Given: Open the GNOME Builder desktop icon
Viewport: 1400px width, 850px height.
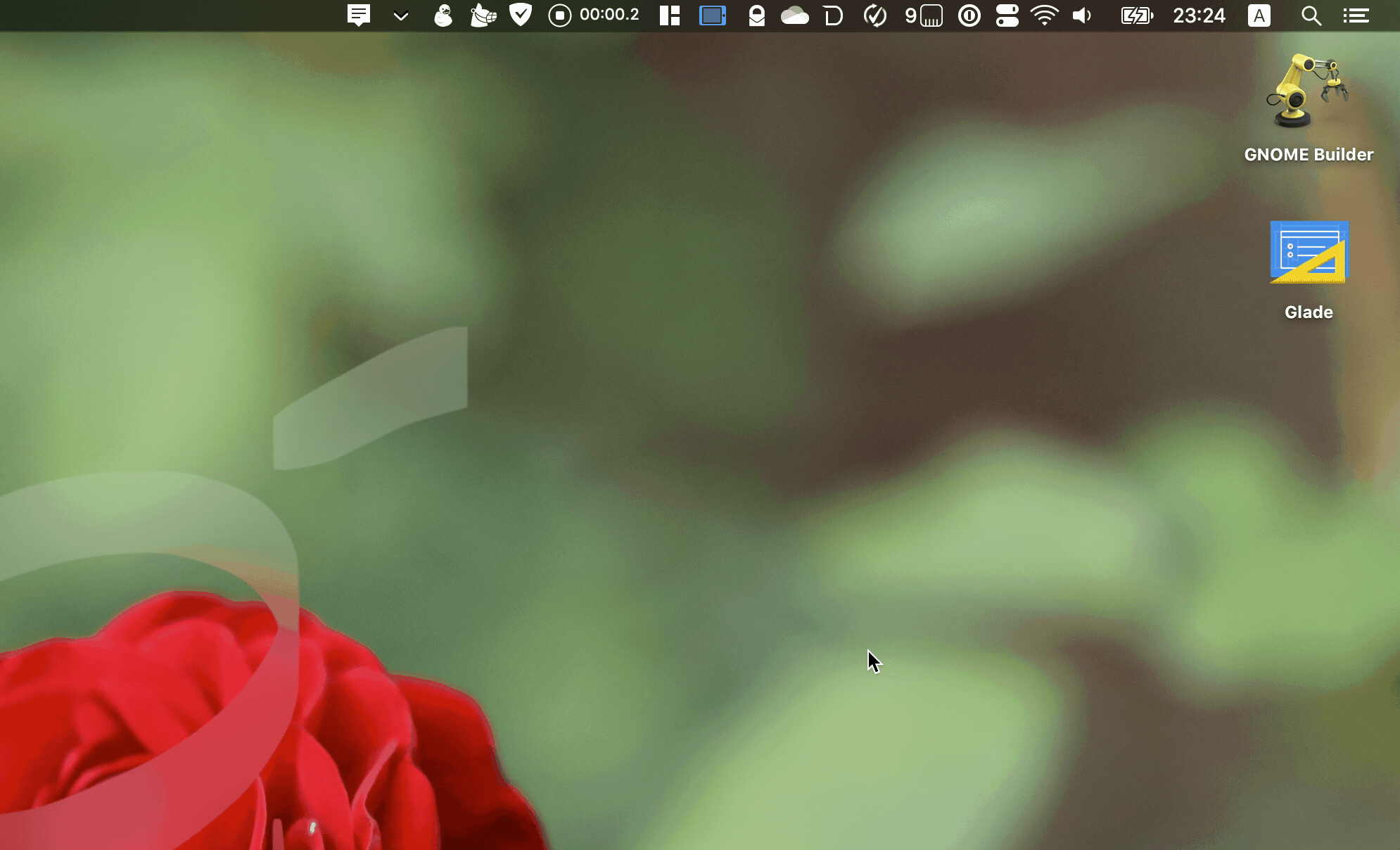Looking at the screenshot, I should tap(1308, 90).
